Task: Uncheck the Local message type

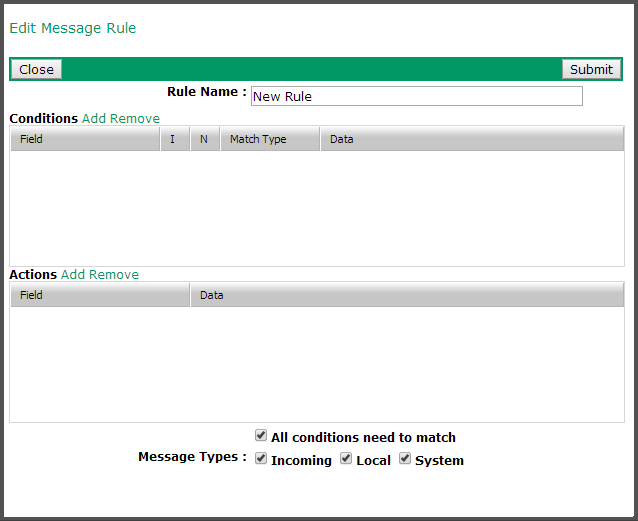Action: pyautogui.click(x=346, y=458)
